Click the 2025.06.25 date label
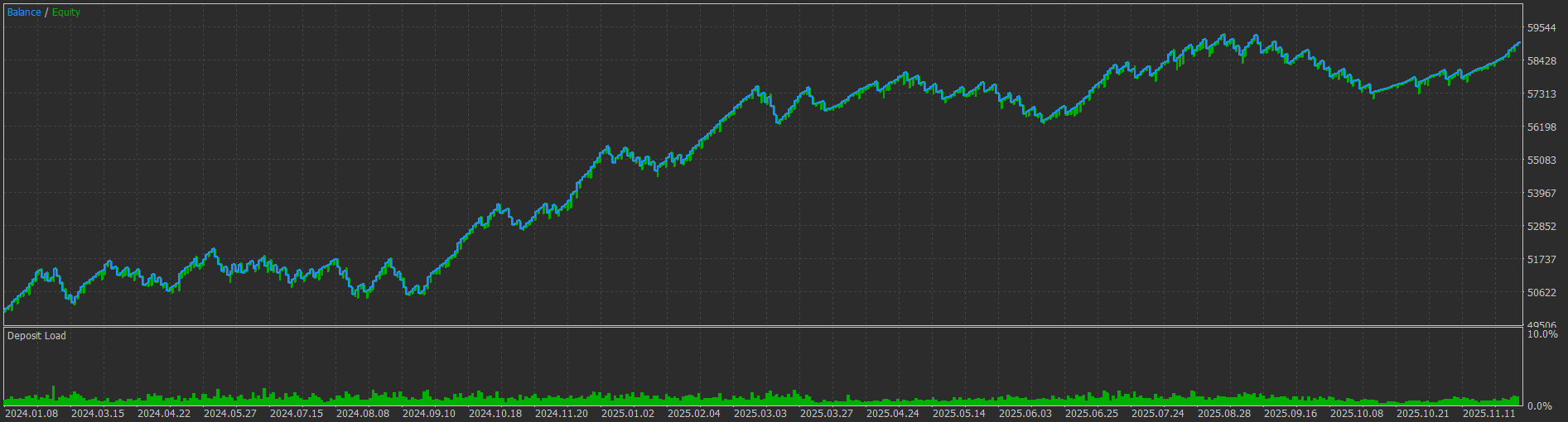 click(x=1092, y=414)
